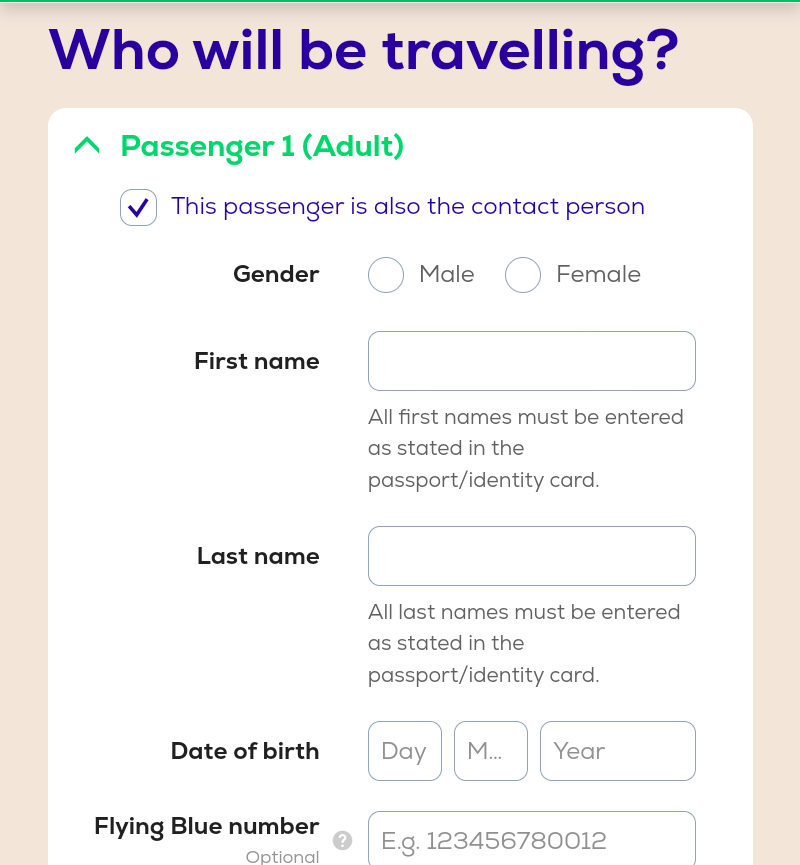800x865 pixels.
Task: Click the 'Male' label text
Action: click(447, 274)
